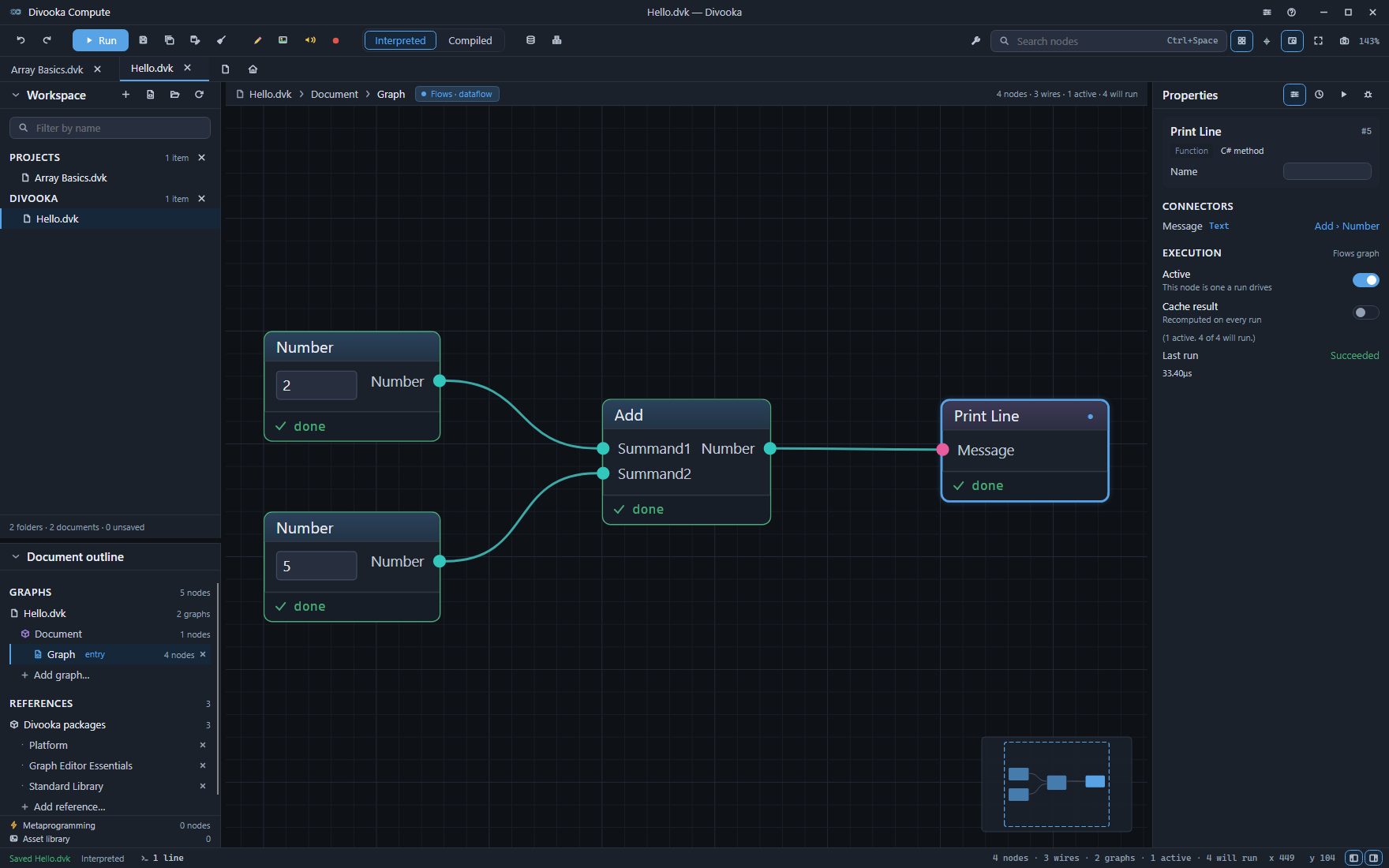
Task: Remove the DIVOOKA folder with its X
Action: [x=201, y=198]
